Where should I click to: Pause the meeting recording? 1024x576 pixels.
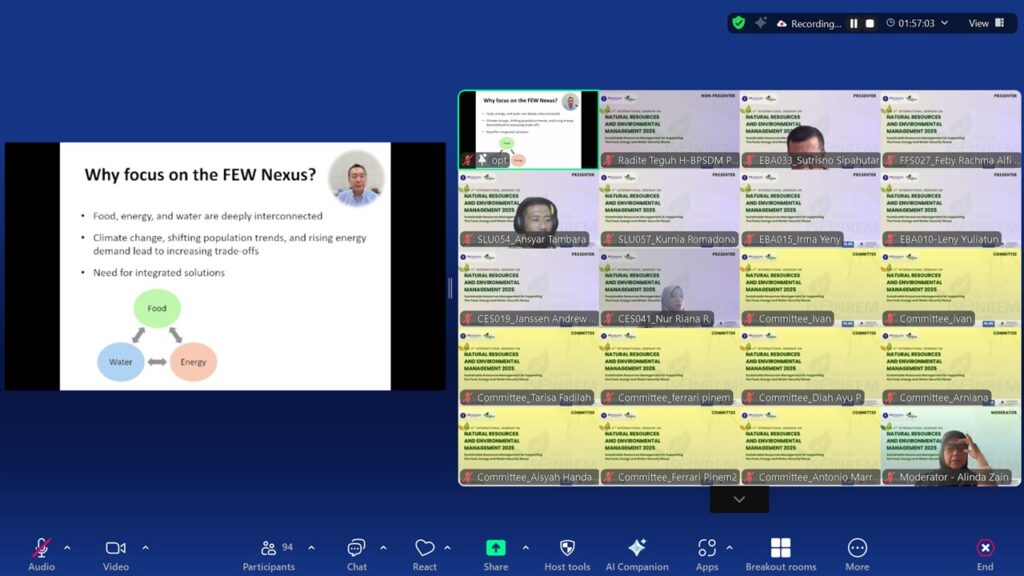[x=854, y=23]
